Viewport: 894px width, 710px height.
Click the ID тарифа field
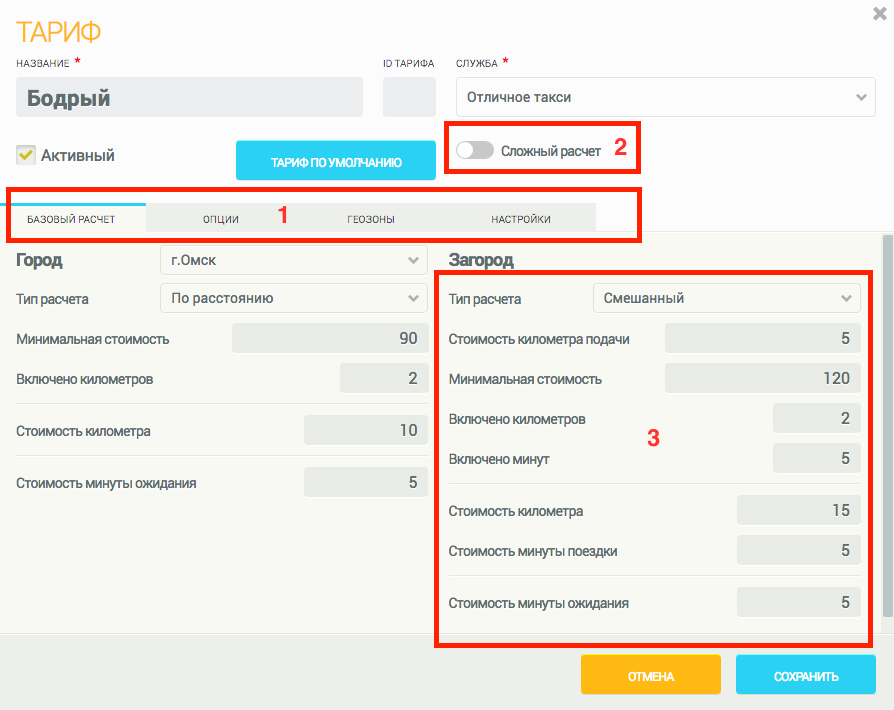[409, 98]
